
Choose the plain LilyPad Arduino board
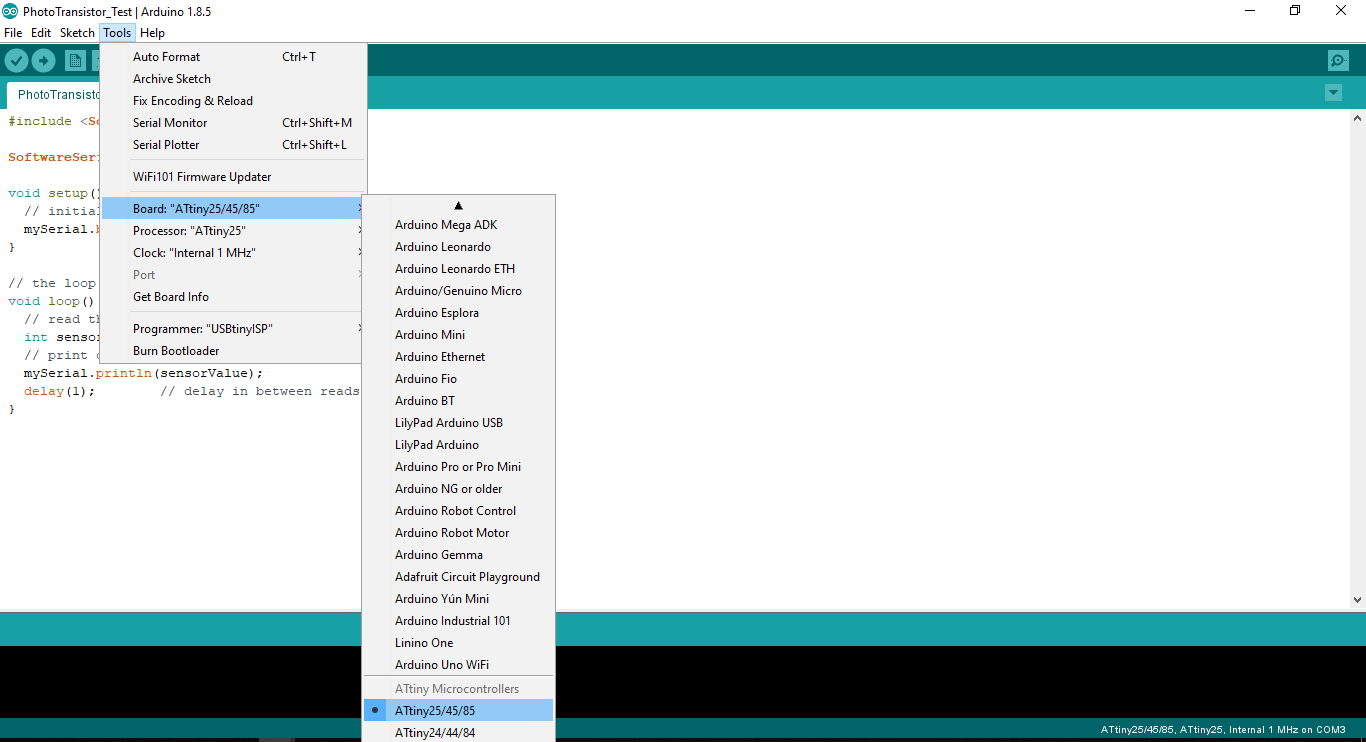click(458, 445)
